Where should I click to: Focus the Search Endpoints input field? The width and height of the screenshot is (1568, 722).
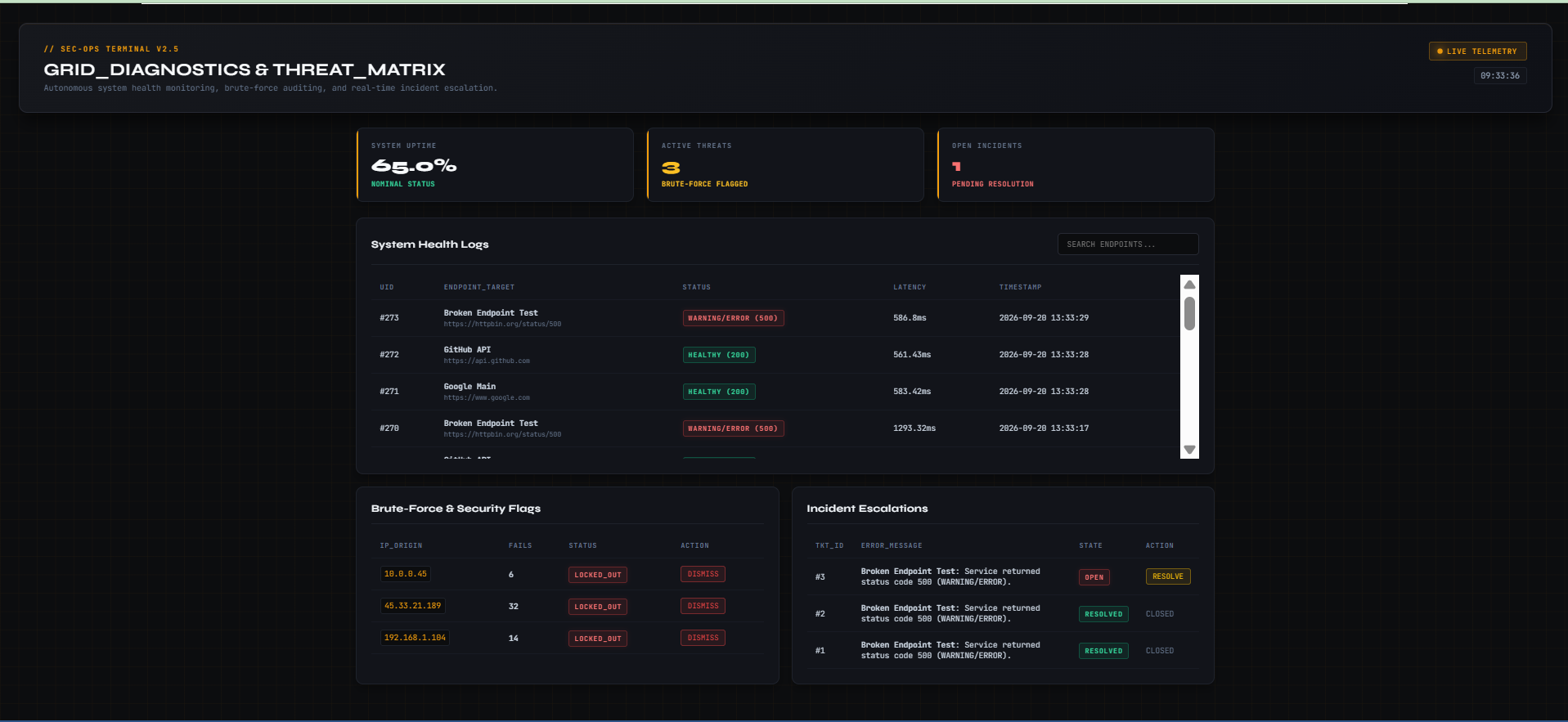(x=1128, y=244)
